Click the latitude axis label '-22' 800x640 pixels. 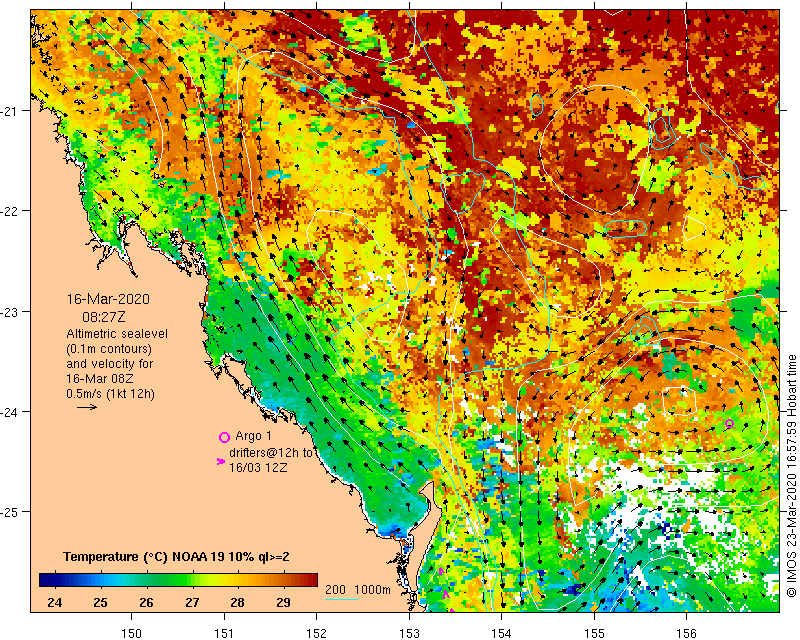8,211
